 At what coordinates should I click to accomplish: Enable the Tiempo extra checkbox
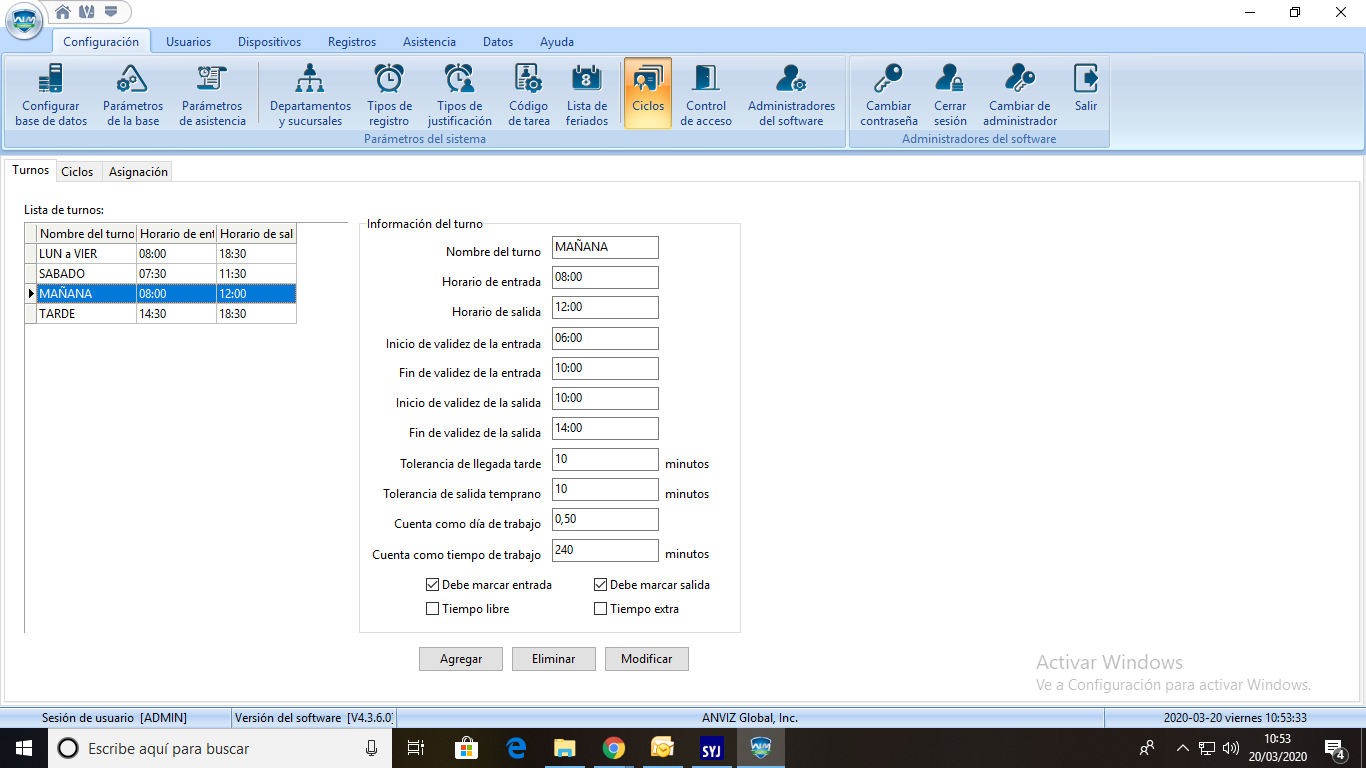600,609
